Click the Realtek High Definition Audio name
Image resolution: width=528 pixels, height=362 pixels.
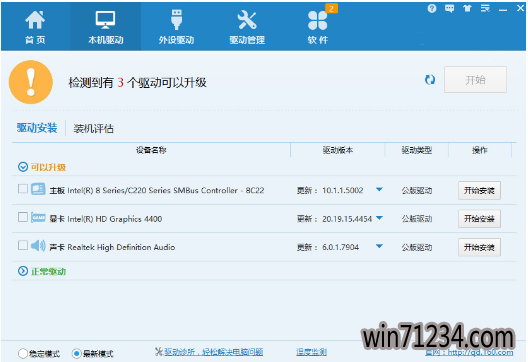pyautogui.click(x=121, y=248)
